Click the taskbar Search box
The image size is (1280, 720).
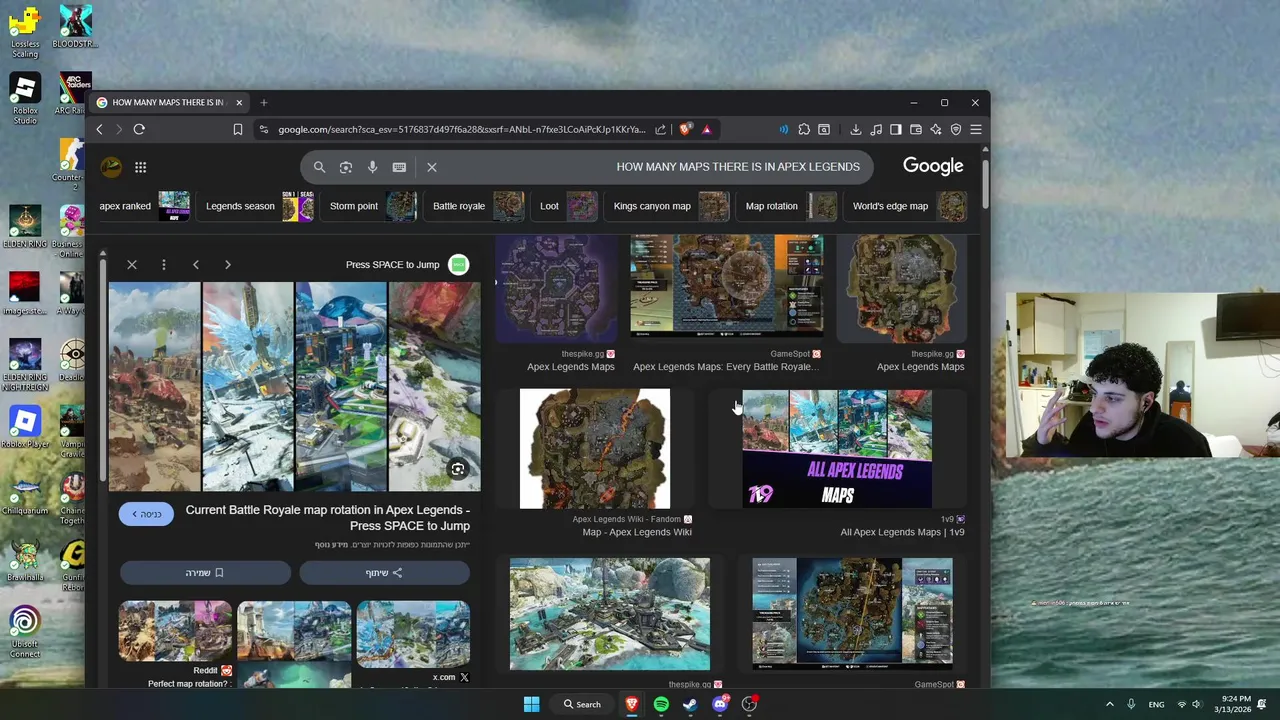[582, 704]
